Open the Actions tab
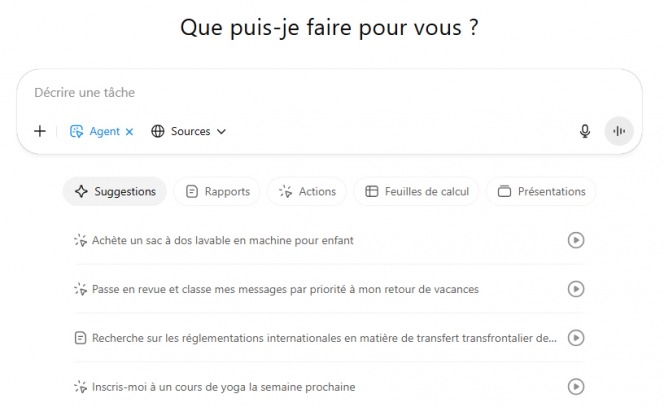 (307, 191)
